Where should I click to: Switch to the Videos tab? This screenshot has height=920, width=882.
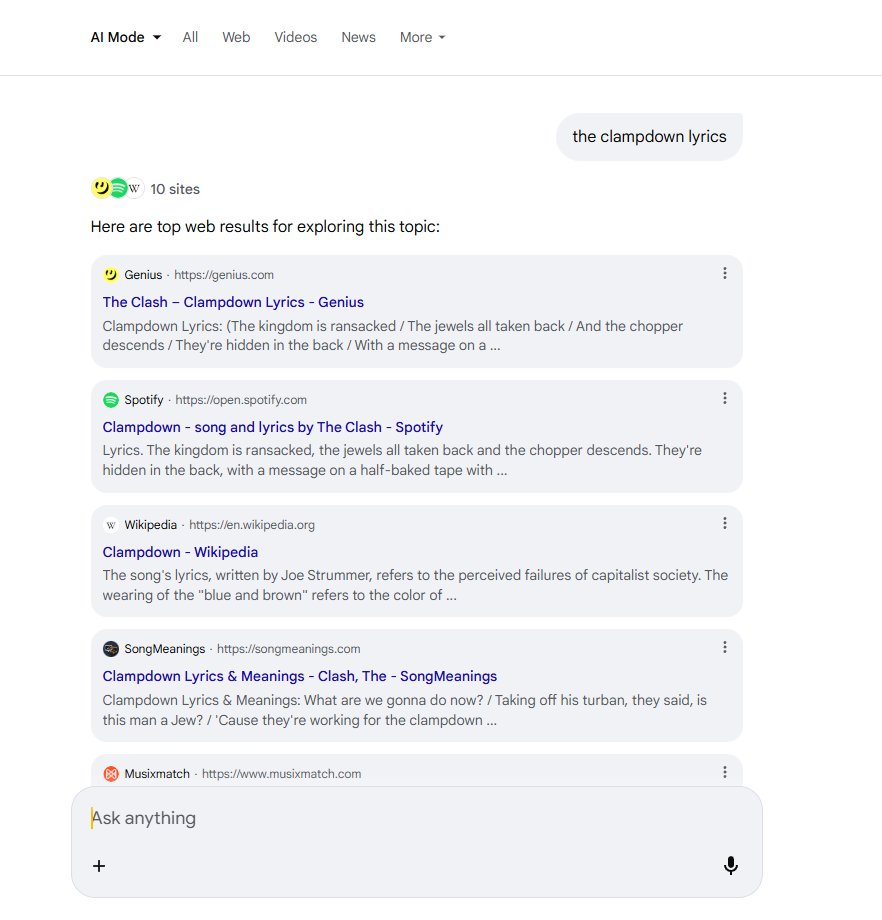pos(295,37)
